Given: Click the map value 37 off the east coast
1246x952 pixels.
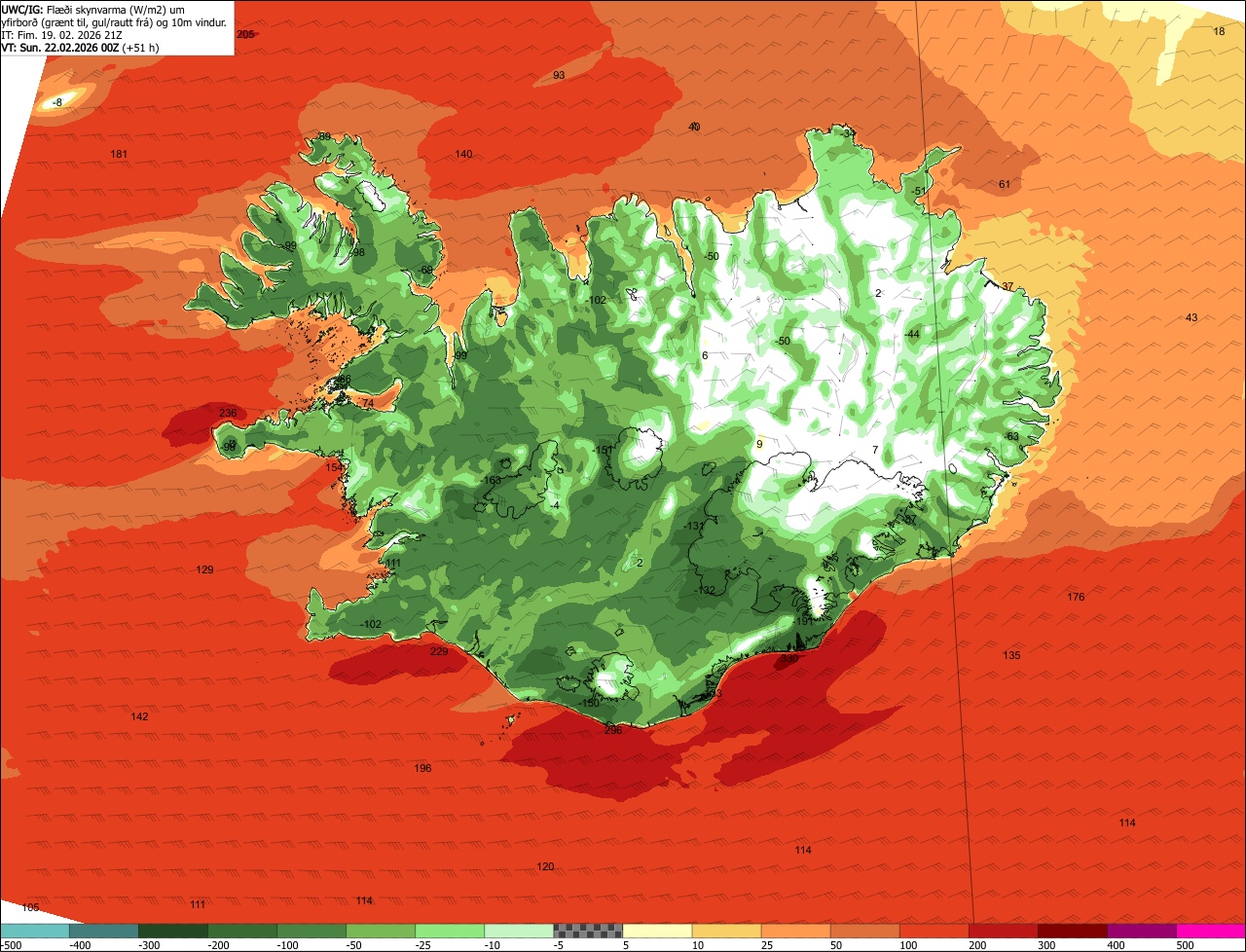Looking at the screenshot, I should pos(1008,286).
